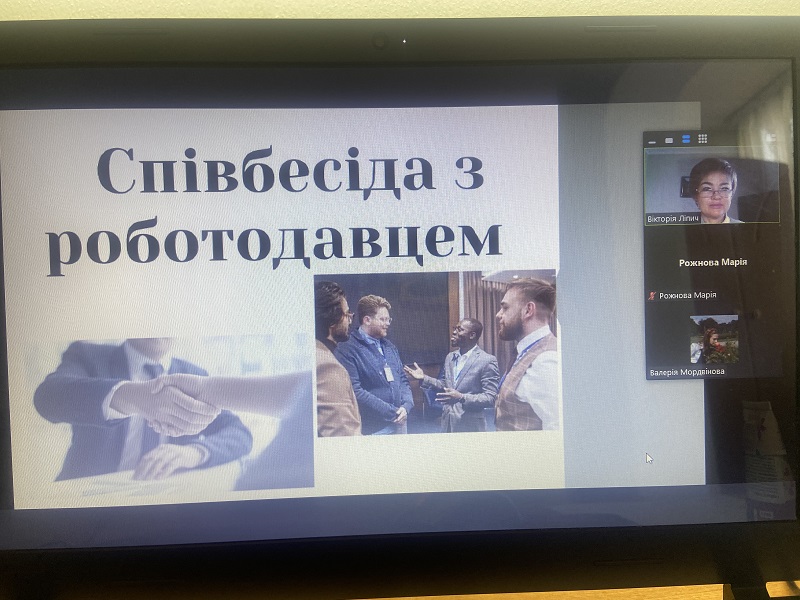Switch Zoom panel to thumbnail strip view
The width and height of the screenshot is (800, 600).
[x=686, y=139]
